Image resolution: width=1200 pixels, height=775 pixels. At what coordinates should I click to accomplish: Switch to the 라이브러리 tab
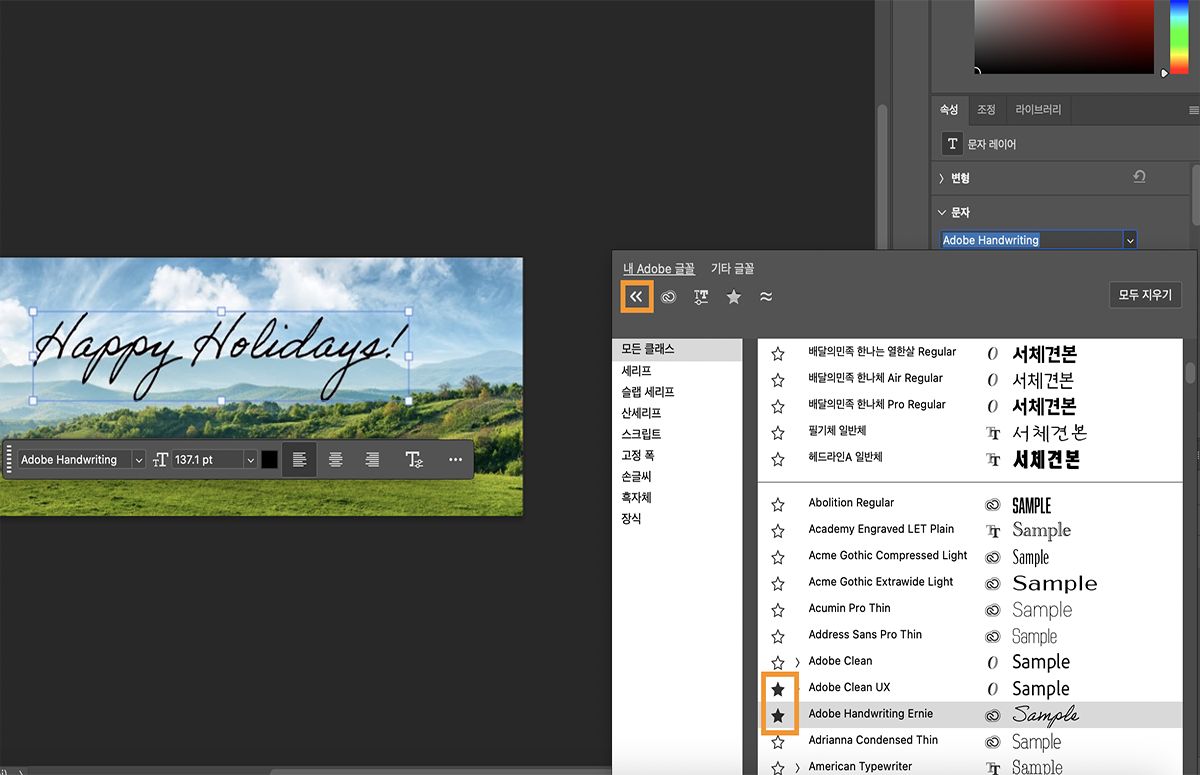coord(1038,109)
